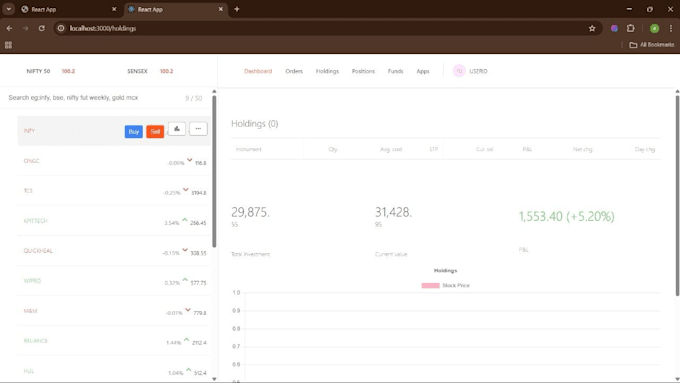The image size is (680, 383).
Task: Open the more options ellipsis on INFY row
Action: click(x=198, y=129)
